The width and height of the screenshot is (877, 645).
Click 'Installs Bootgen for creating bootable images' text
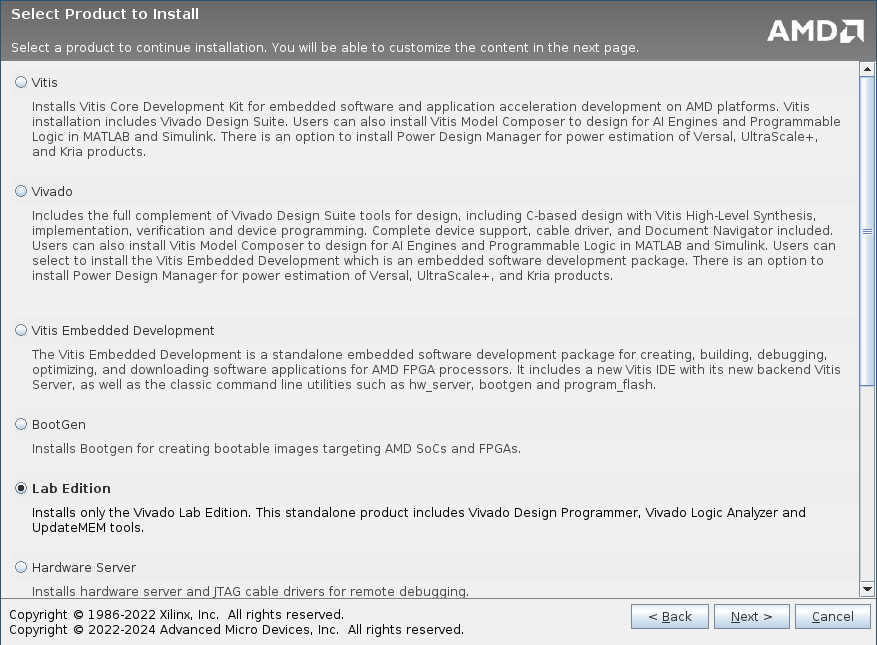click(x=276, y=449)
